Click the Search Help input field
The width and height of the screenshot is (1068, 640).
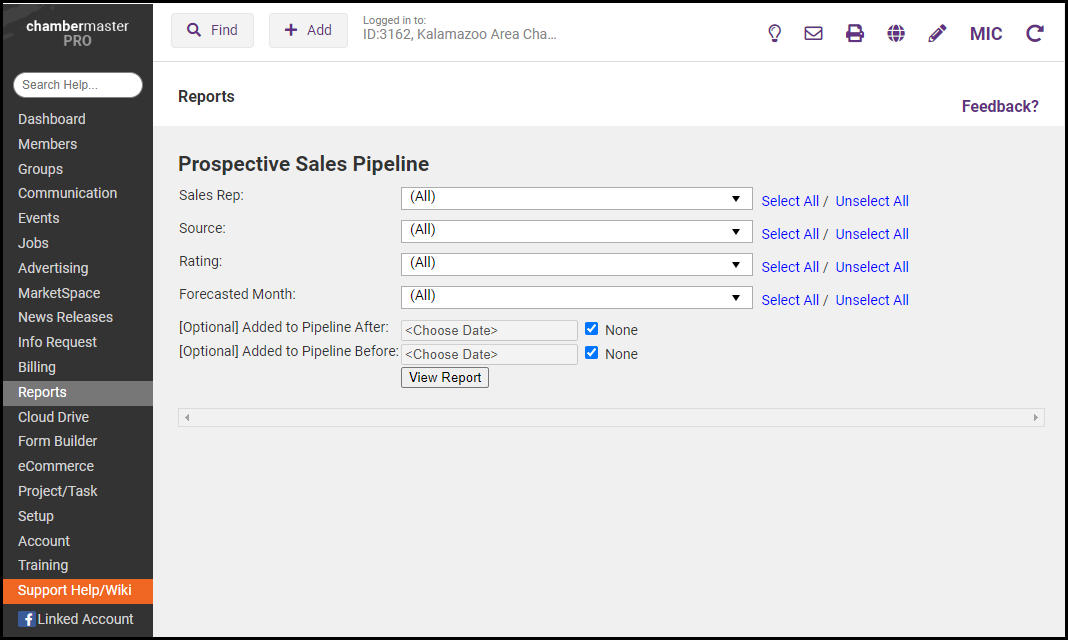(x=78, y=85)
